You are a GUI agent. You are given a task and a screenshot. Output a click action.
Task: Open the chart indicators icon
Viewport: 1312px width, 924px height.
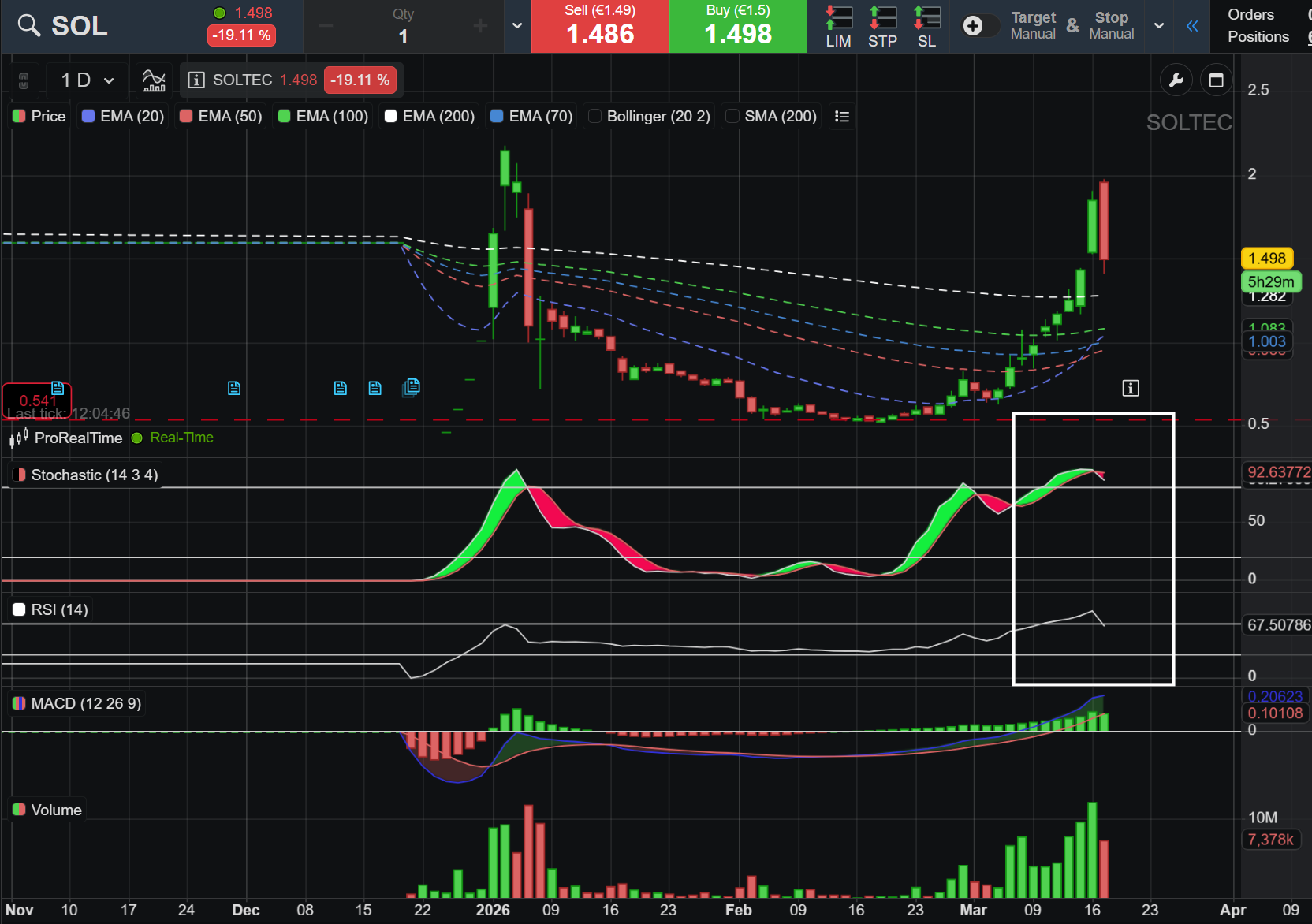[154, 80]
